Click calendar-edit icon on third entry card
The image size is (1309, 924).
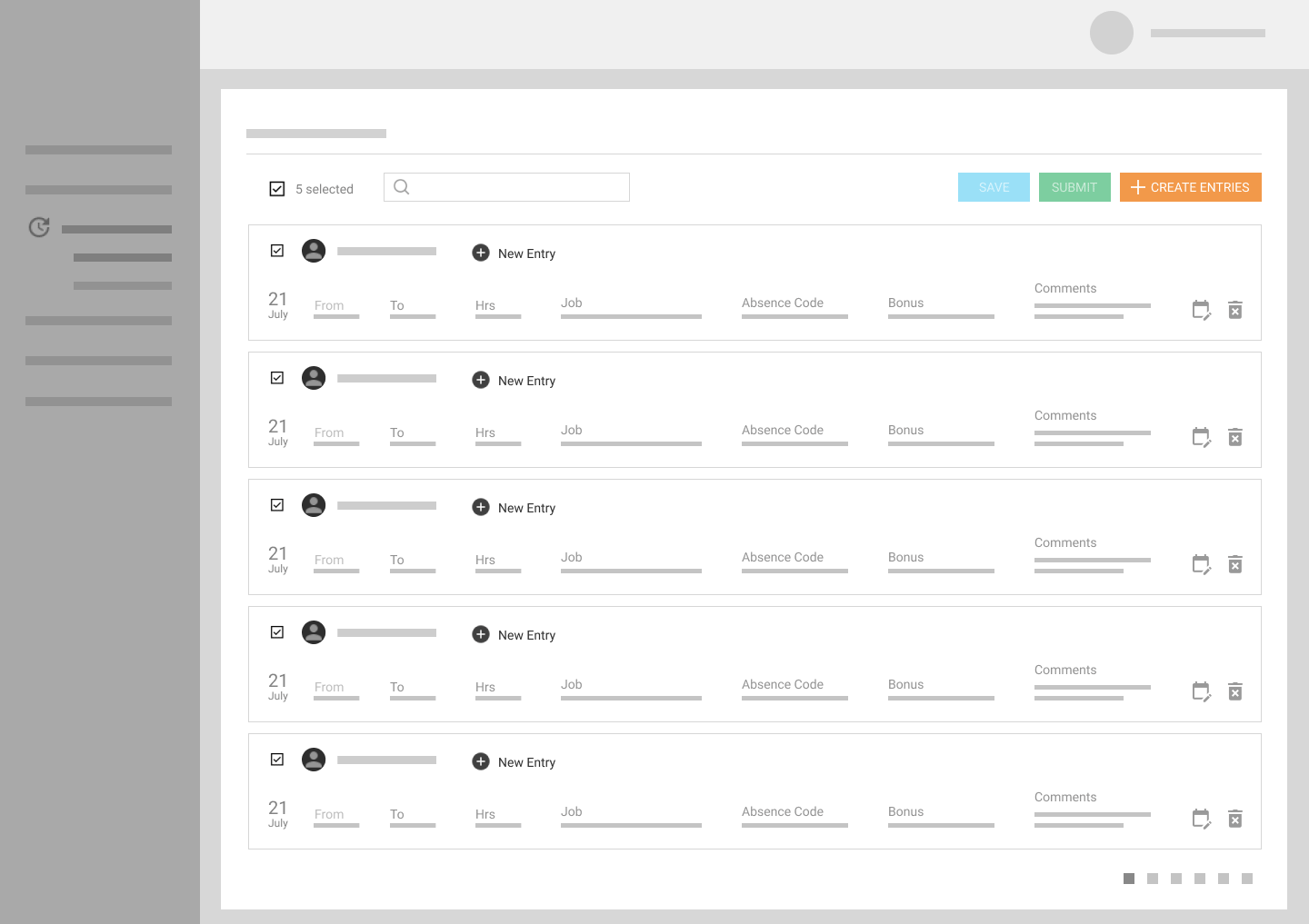coord(1202,564)
